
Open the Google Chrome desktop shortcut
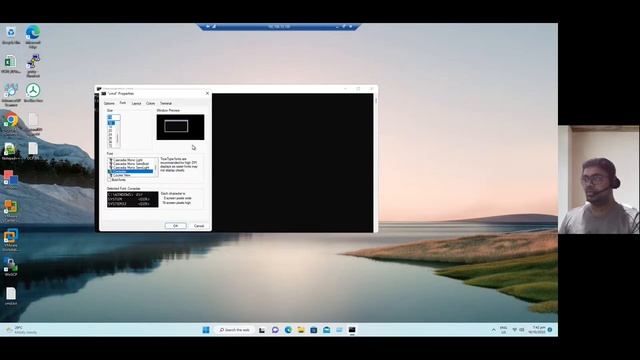(11, 123)
